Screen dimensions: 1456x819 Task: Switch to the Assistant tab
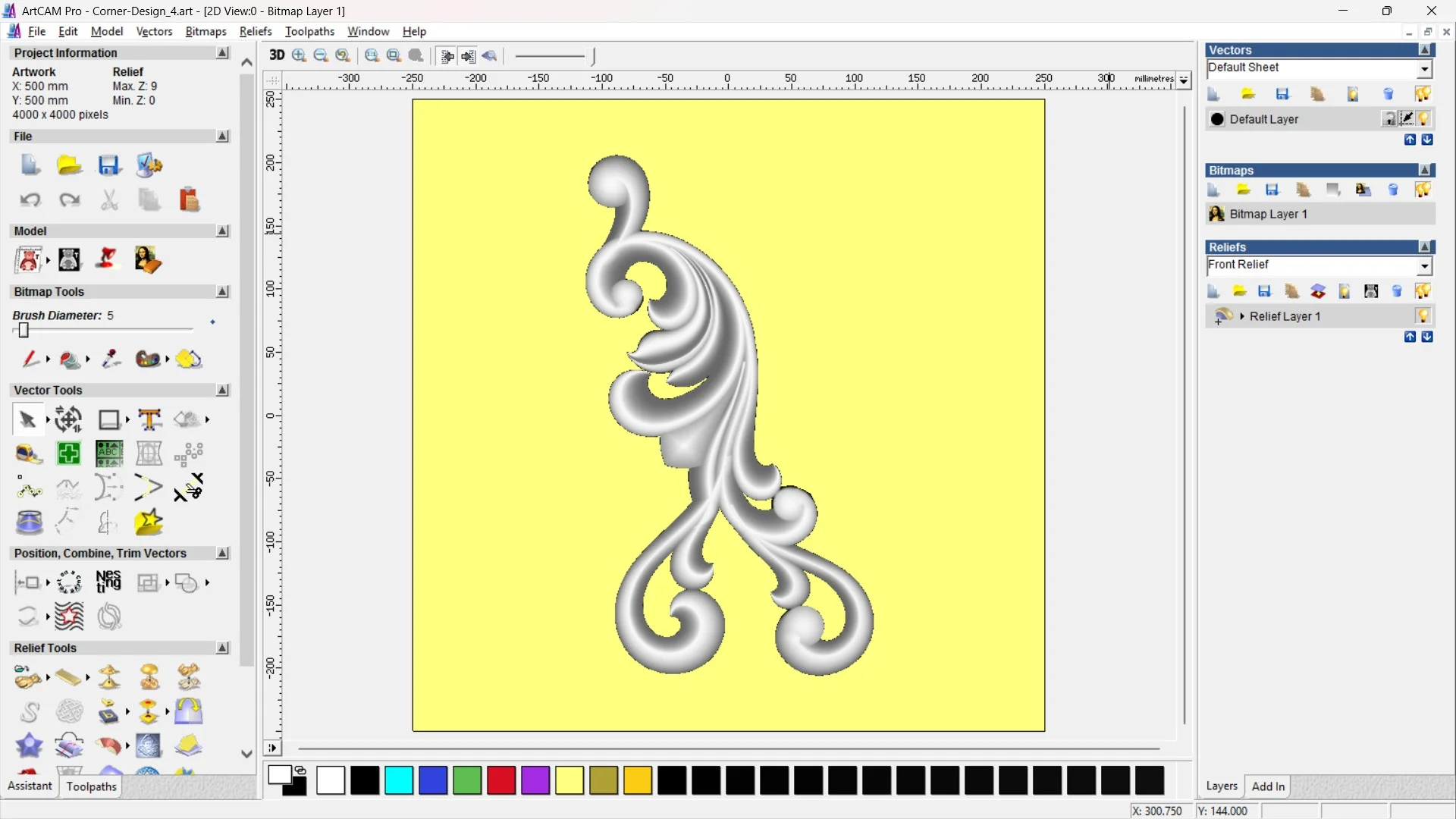[x=29, y=786]
